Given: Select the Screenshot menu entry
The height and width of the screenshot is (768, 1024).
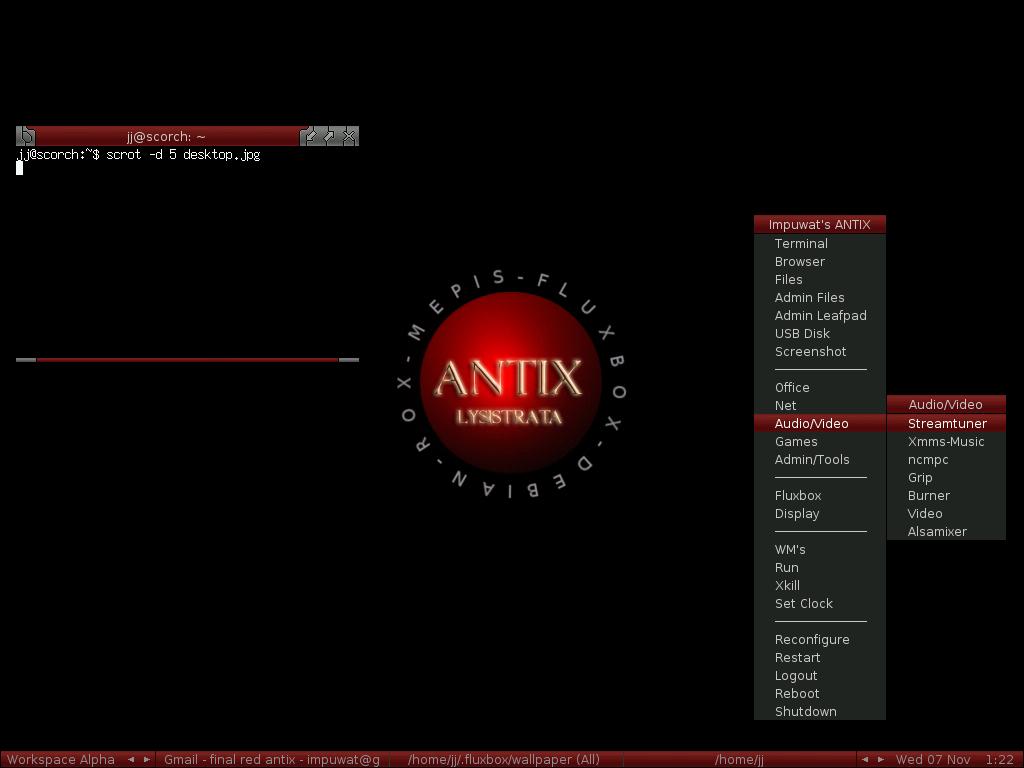Looking at the screenshot, I should [x=810, y=351].
